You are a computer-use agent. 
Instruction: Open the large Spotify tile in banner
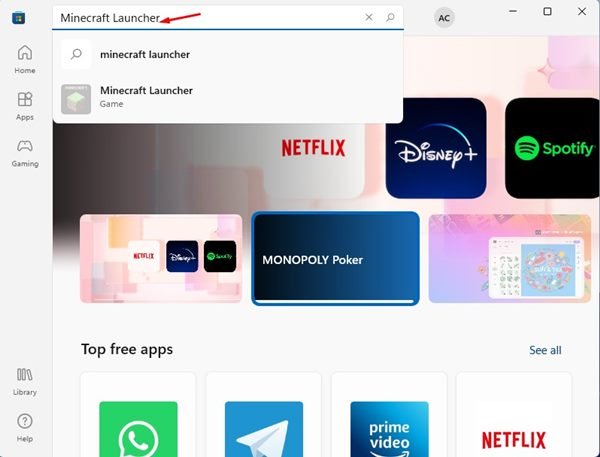point(552,148)
